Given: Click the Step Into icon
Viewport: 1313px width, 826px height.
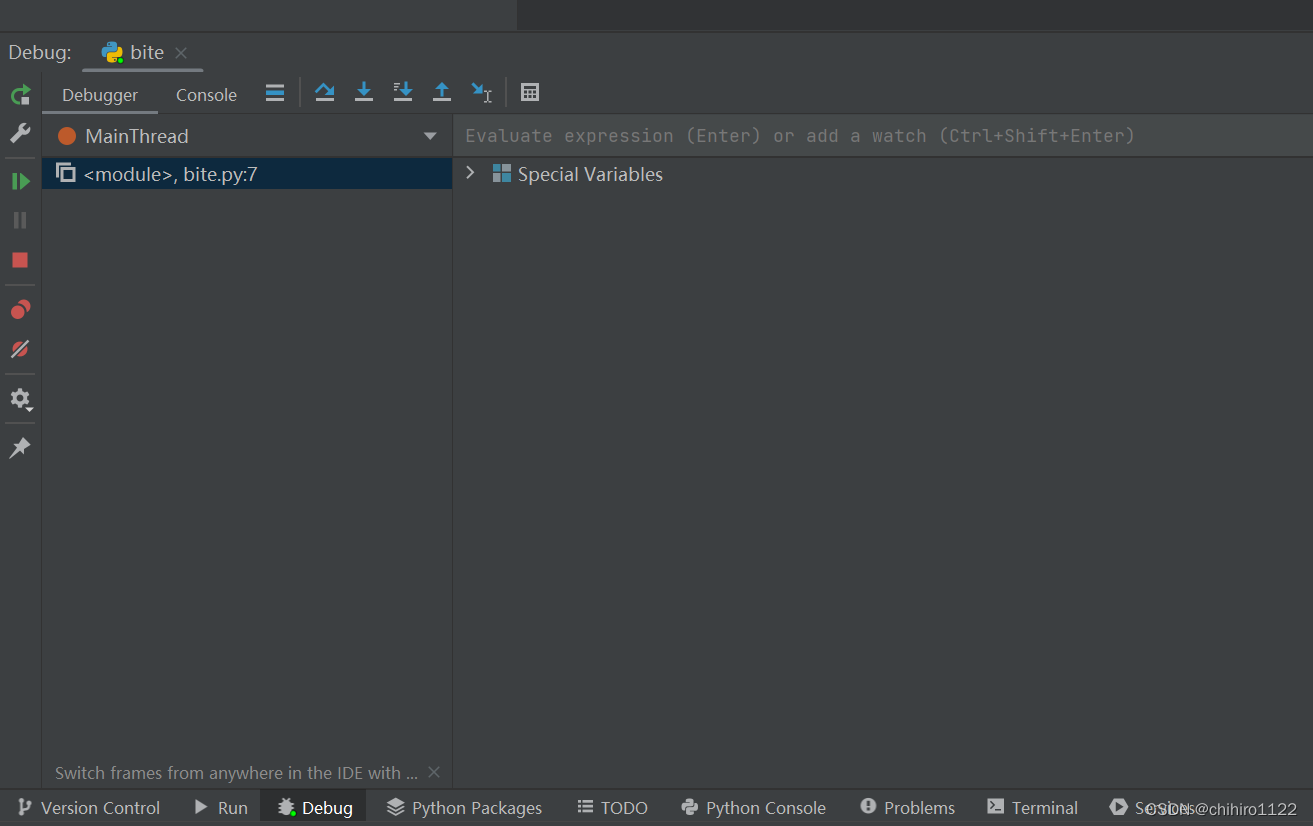Looking at the screenshot, I should click(363, 91).
